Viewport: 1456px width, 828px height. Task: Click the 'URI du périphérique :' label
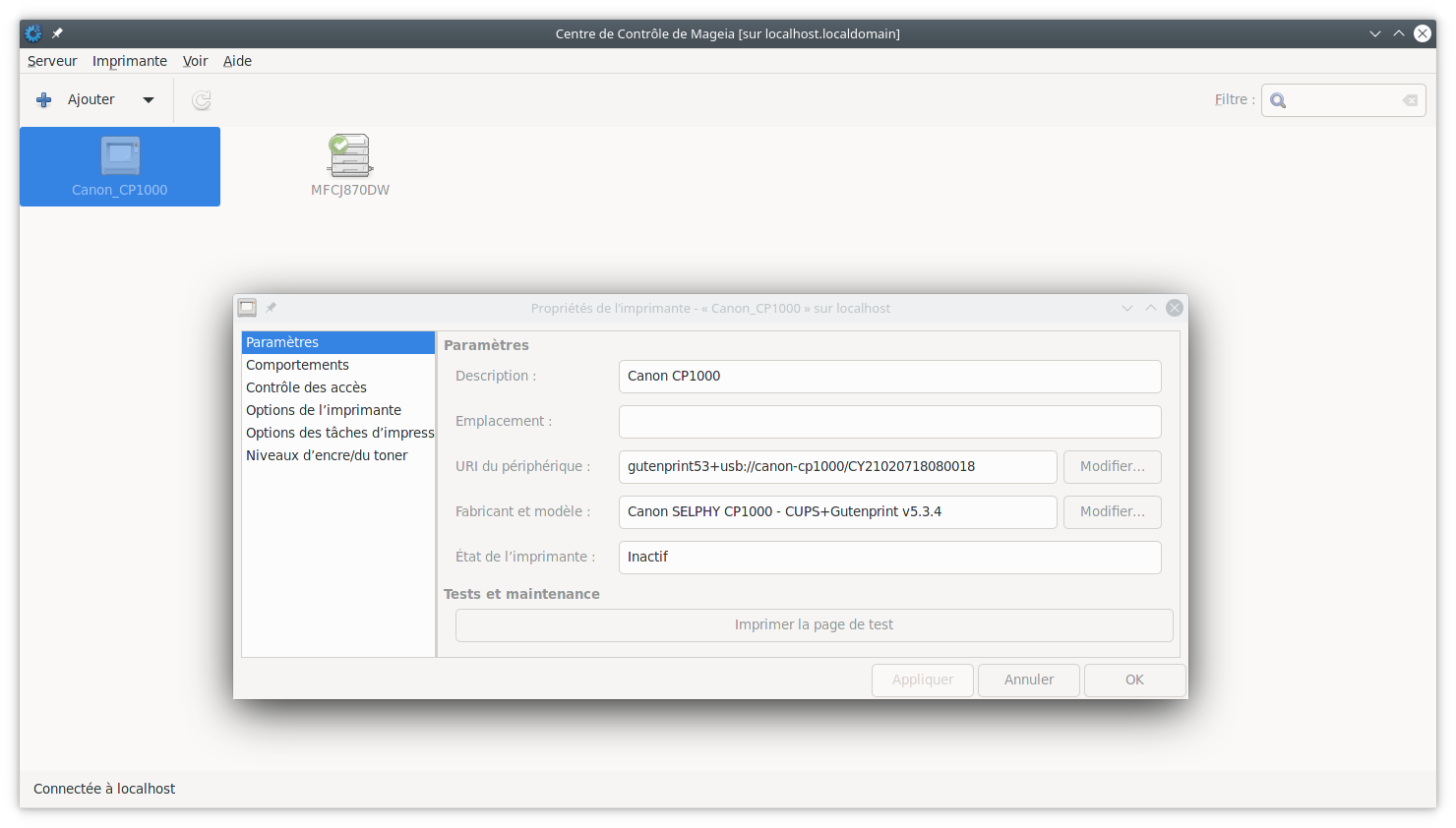(x=523, y=466)
